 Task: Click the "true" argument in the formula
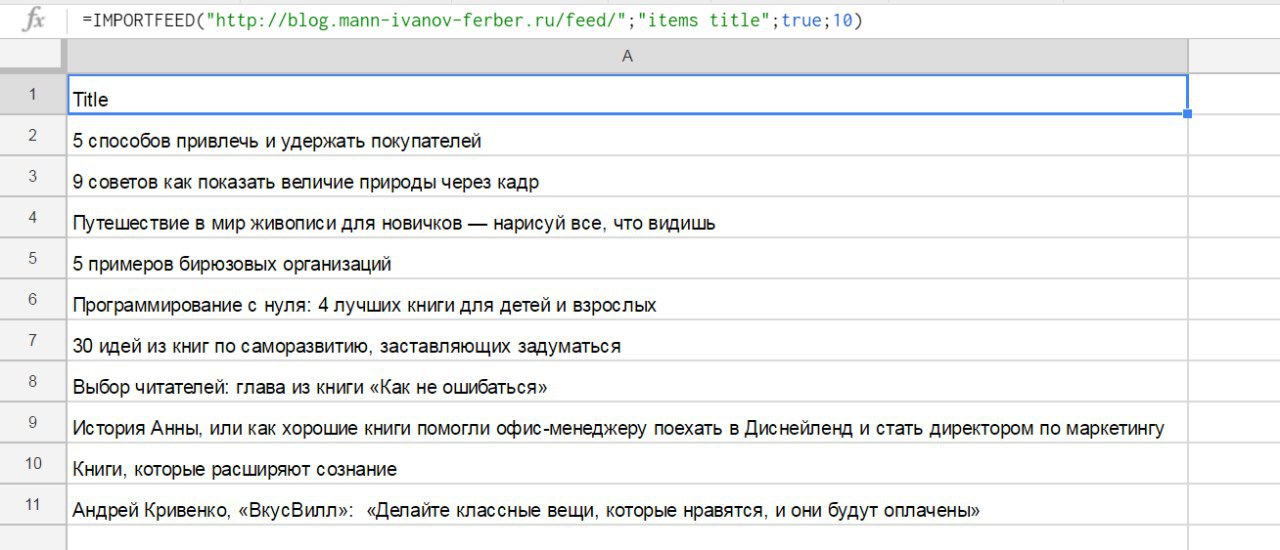[801, 21]
